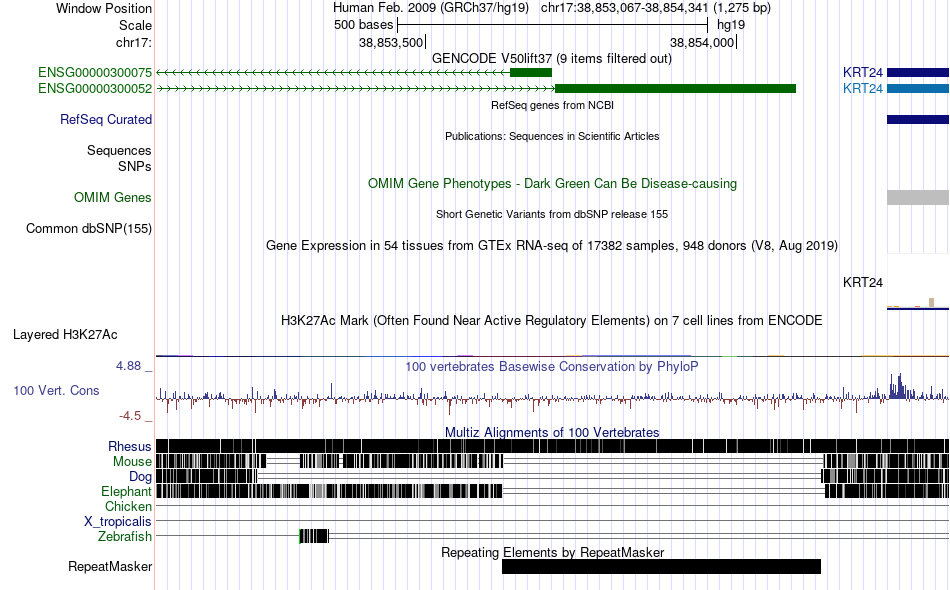Click the H3K27Ac Mark track title
Image resolution: width=950 pixels, height=590 pixels.
pos(552,320)
